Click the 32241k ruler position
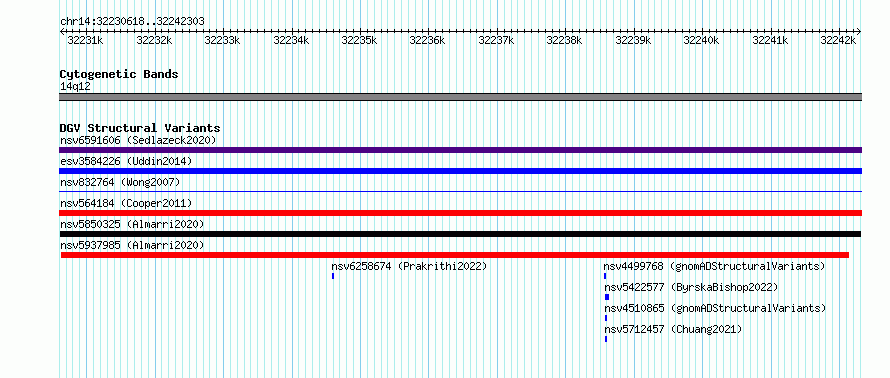Screen dimensions: 890x378 click(770, 40)
